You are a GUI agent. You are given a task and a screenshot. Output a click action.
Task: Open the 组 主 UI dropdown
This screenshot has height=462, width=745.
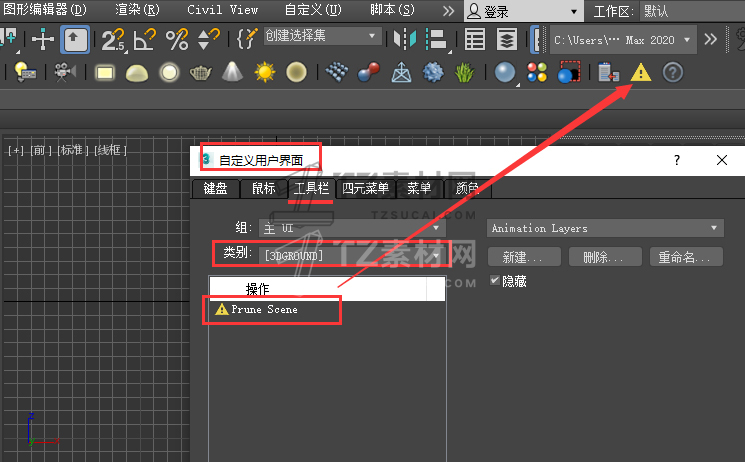coord(352,228)
